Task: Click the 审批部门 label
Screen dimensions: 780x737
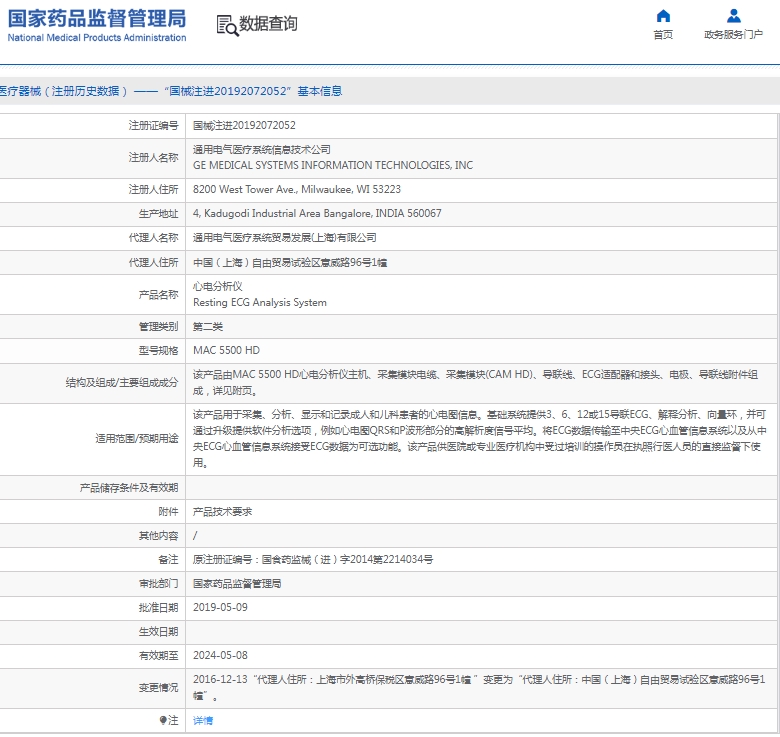Action: tap(158, 583)
